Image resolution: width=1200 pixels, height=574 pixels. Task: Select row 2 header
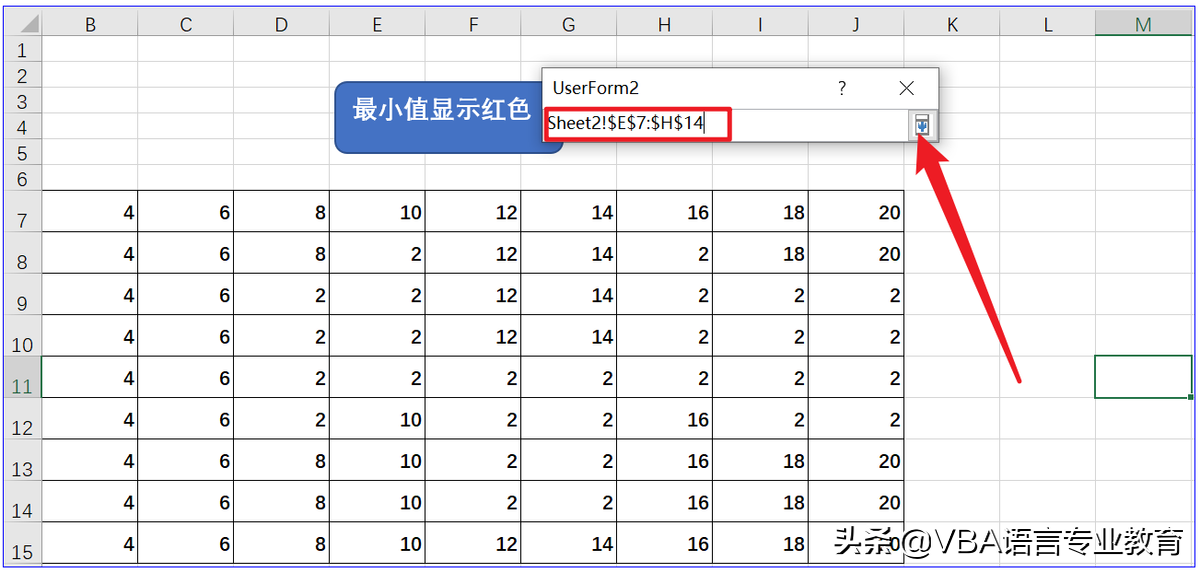[x=22, y=75]
